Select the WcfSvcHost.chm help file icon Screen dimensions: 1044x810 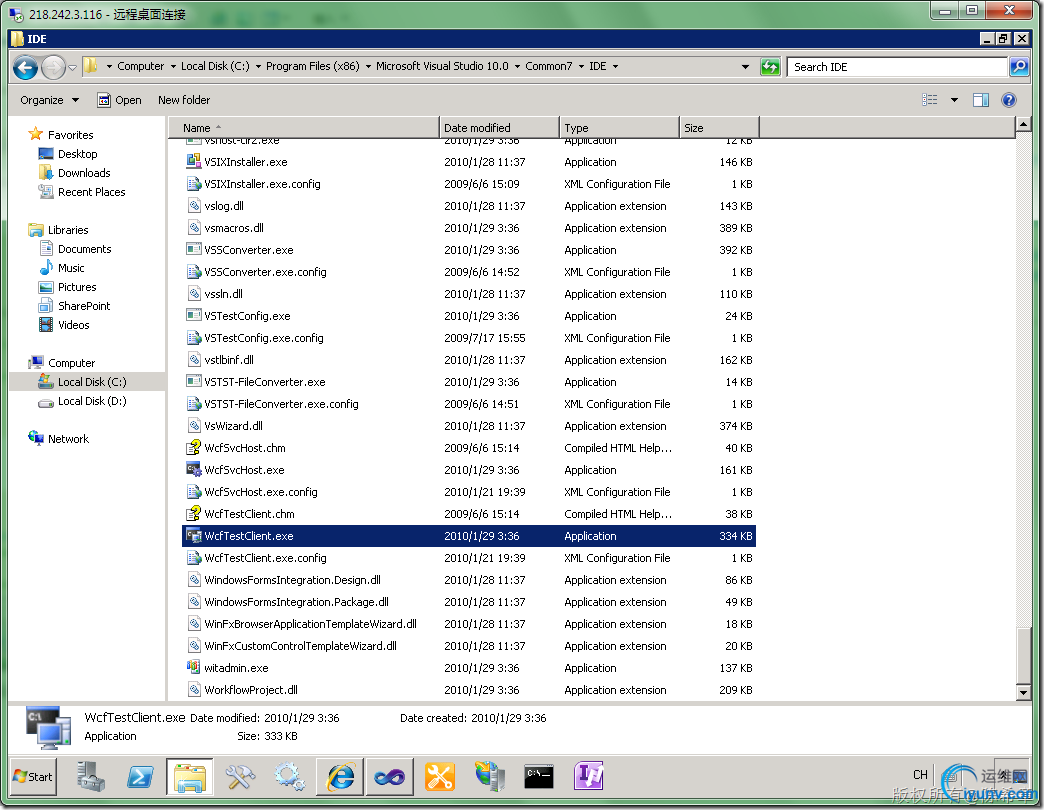(194, 447)
